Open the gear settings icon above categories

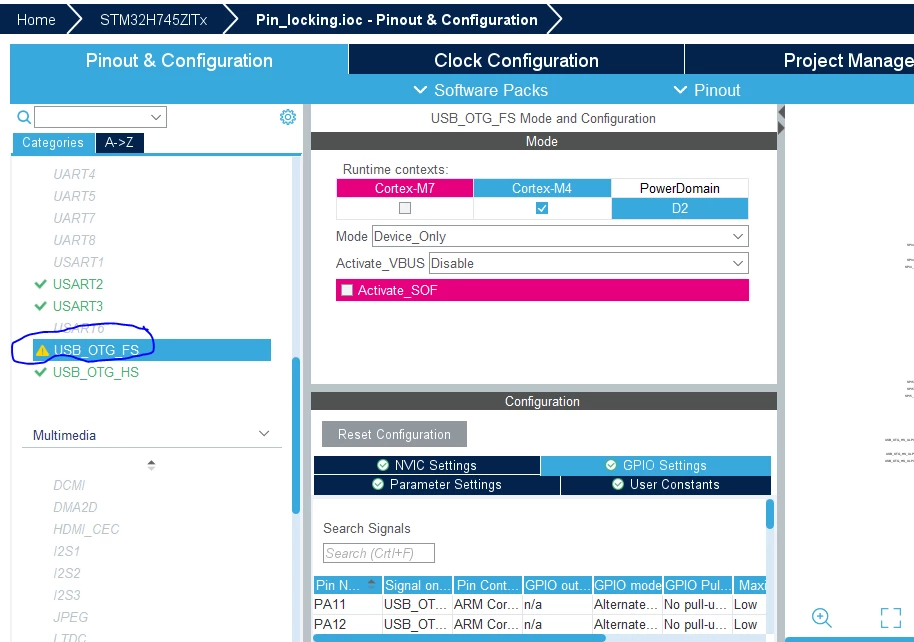[x=288, y=117]
